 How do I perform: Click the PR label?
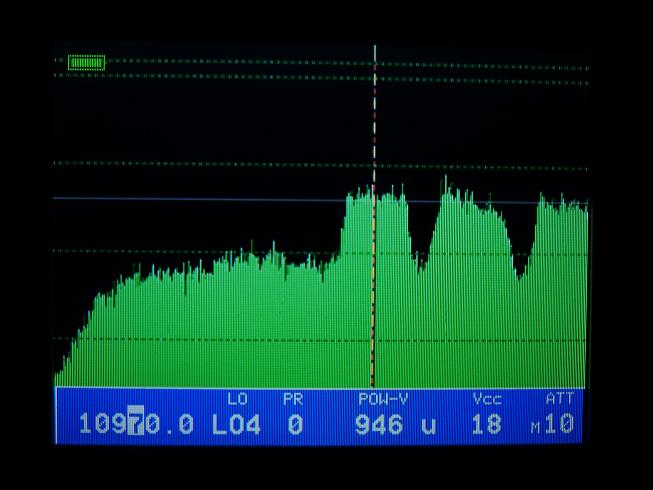tap(293, 399)
